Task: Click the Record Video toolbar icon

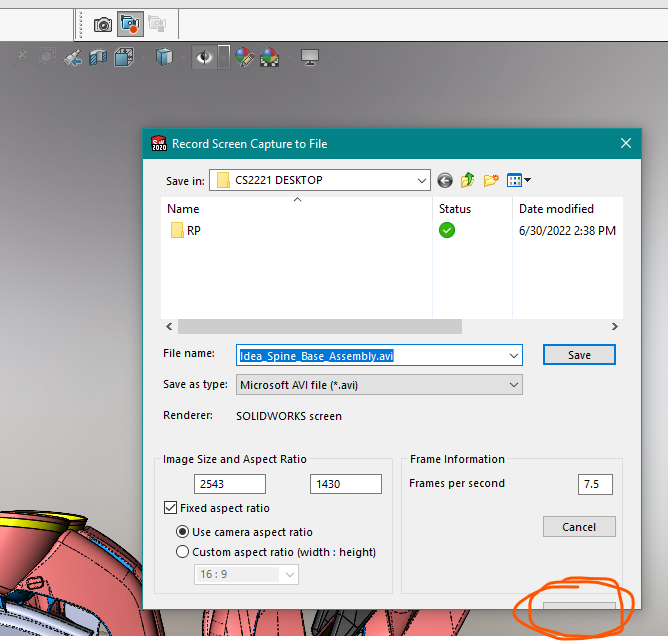Action: [x=129, y=24]
